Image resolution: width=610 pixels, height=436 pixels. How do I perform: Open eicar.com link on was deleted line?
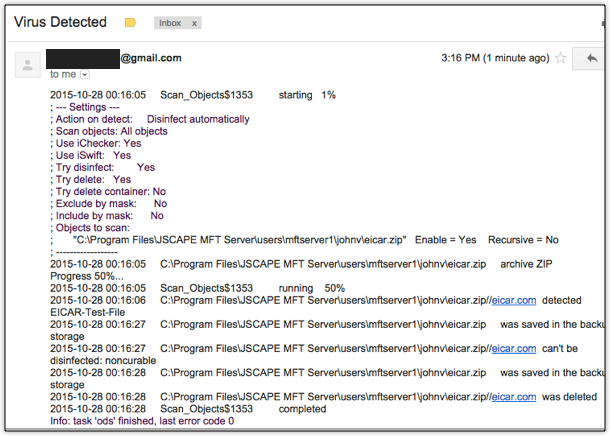click(x=515, y=396)
